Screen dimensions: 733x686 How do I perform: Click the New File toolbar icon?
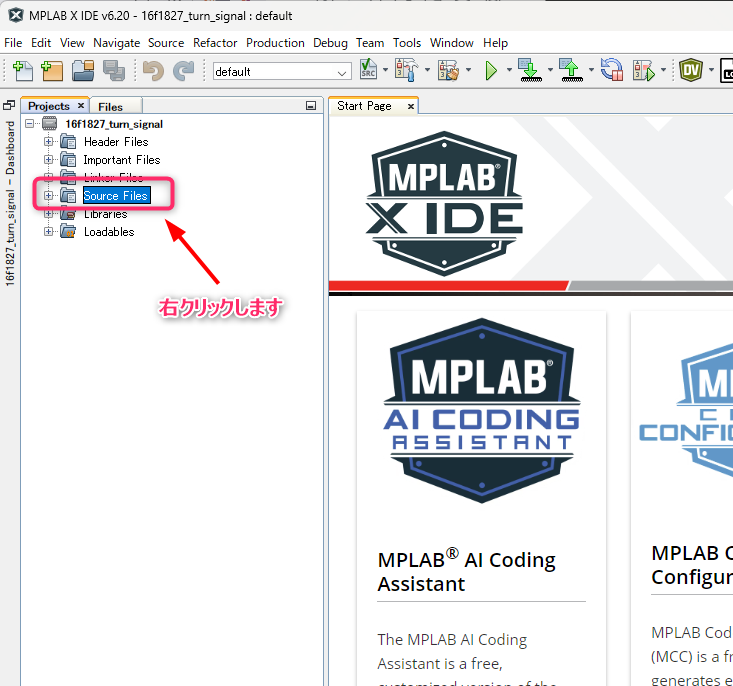(x=22, y=71)
